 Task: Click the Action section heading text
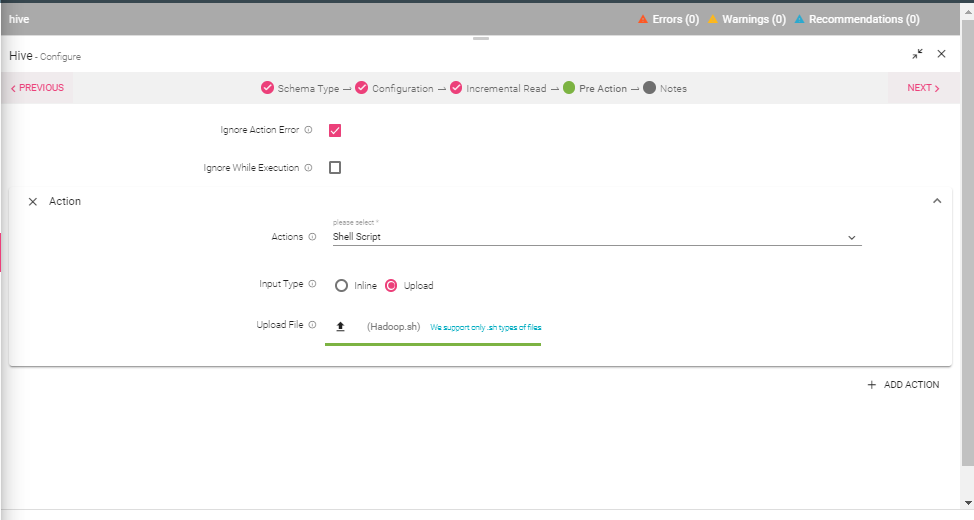[65, 201]
